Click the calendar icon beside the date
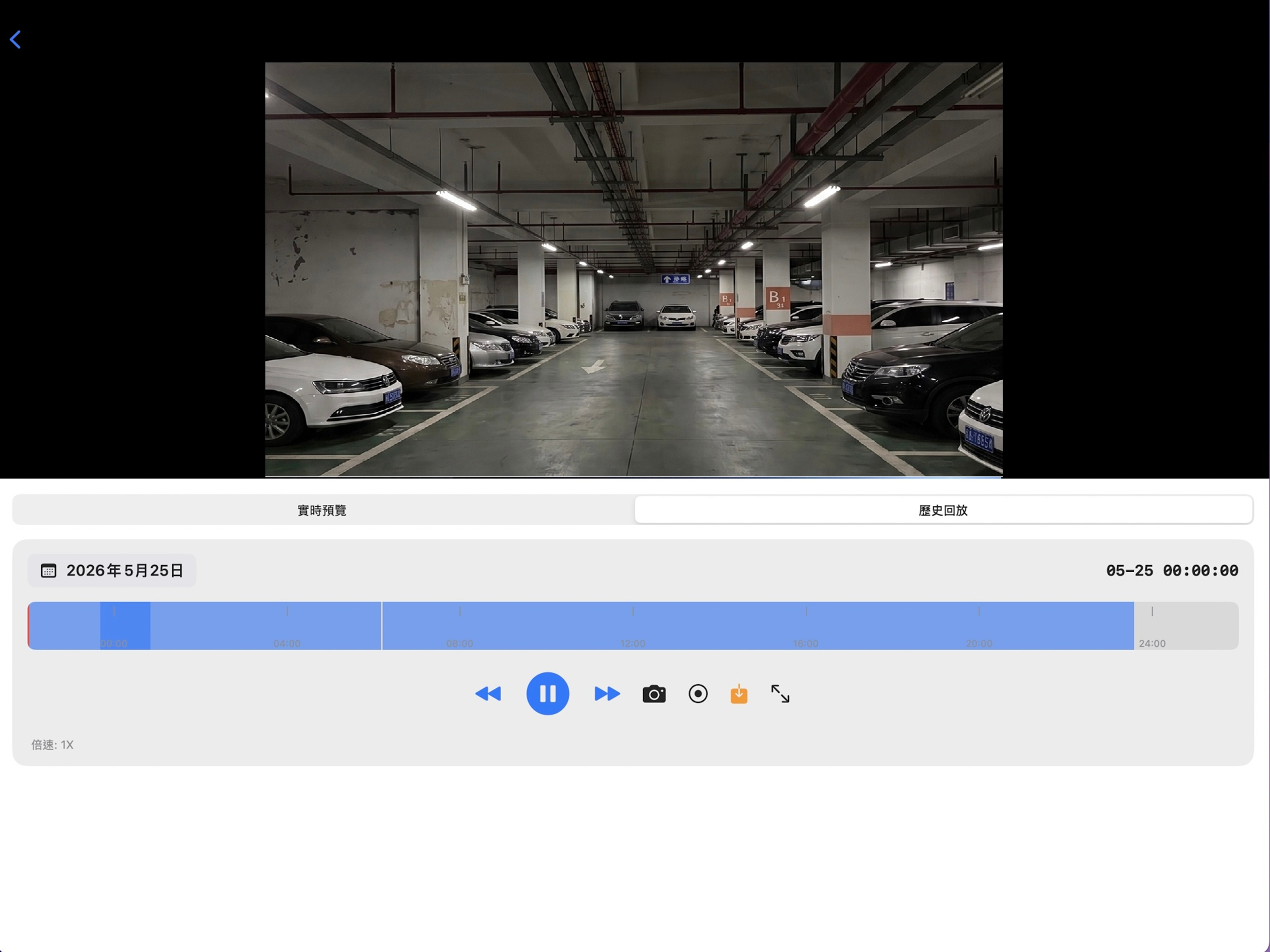Screen dimensions: 1270x952 pyautogui.click(x=48, y=570)
